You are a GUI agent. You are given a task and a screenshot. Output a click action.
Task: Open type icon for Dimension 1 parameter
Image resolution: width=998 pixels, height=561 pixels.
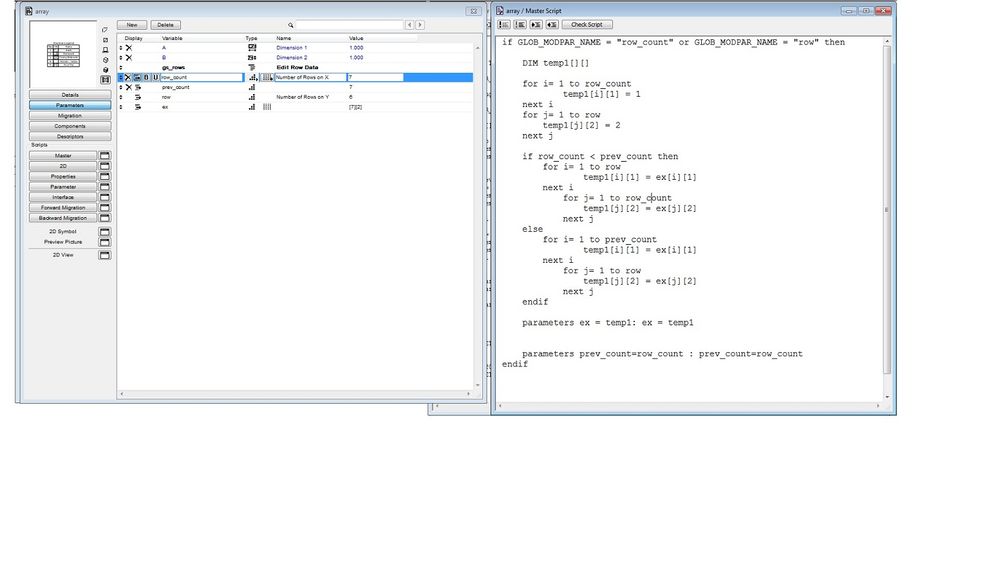coord(252,48)
